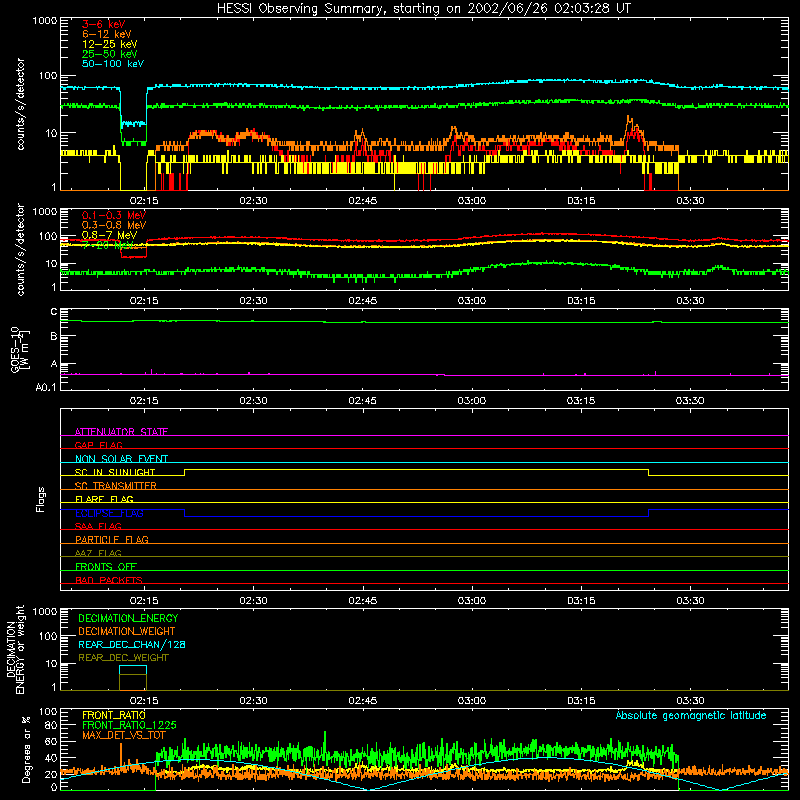
Task: Select the REAR_DEC_CHAN/128 legend label
Action: tap(132, 644)
